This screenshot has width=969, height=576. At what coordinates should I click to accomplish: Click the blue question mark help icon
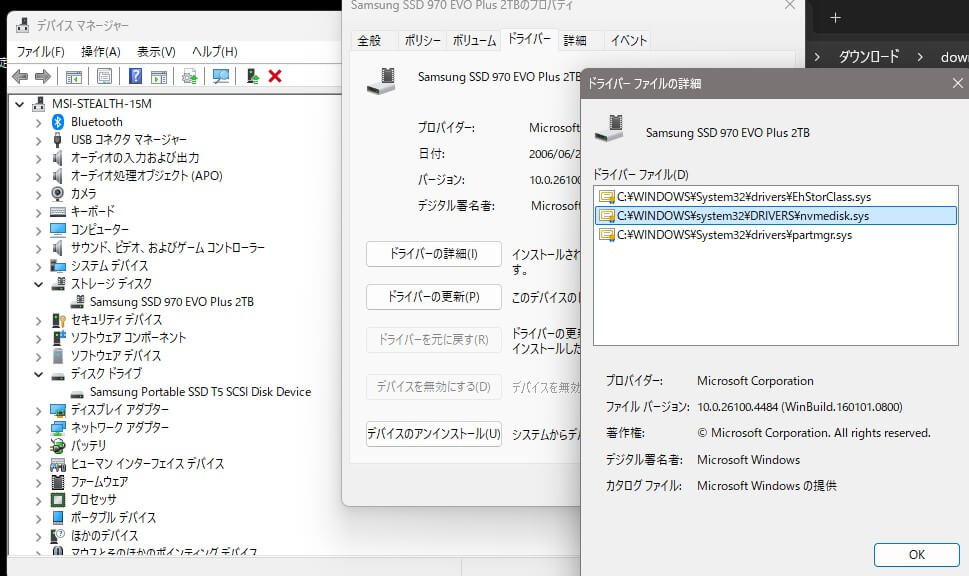(135, 77)
